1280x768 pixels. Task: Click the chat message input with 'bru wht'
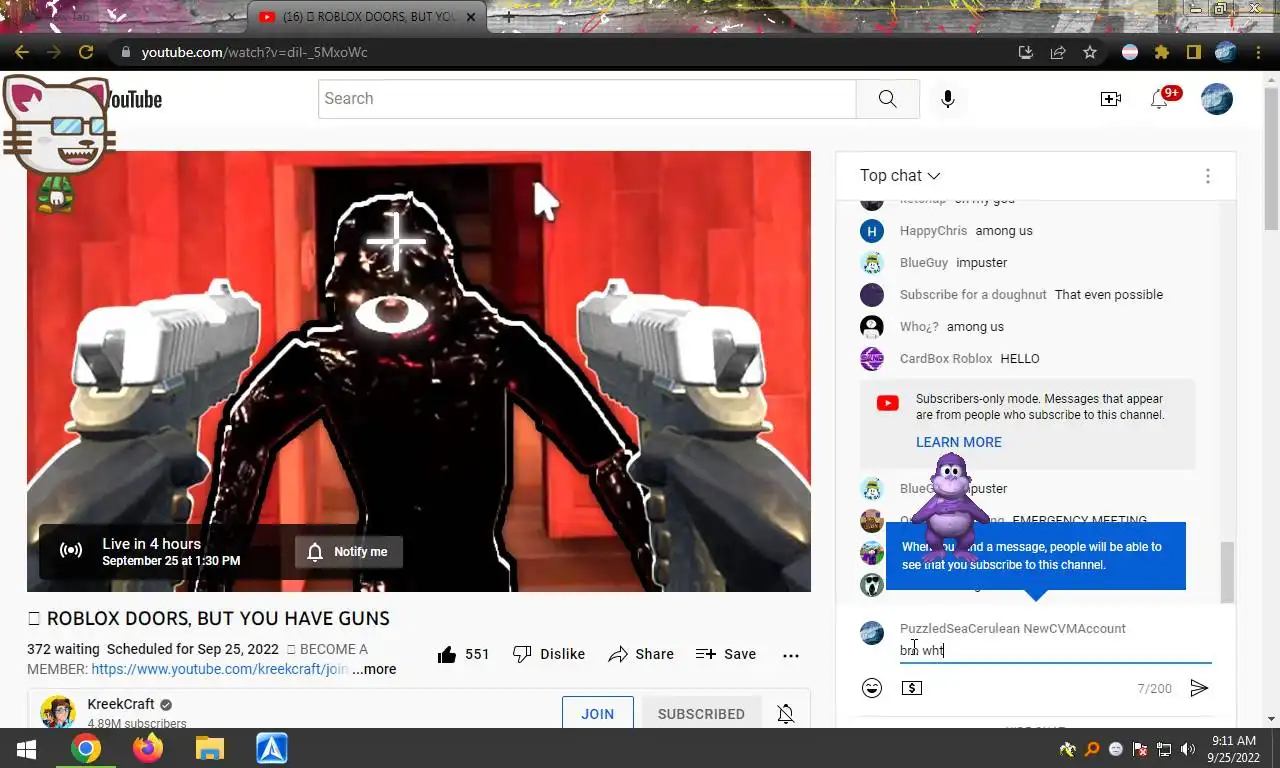[x=1055, y=651]
